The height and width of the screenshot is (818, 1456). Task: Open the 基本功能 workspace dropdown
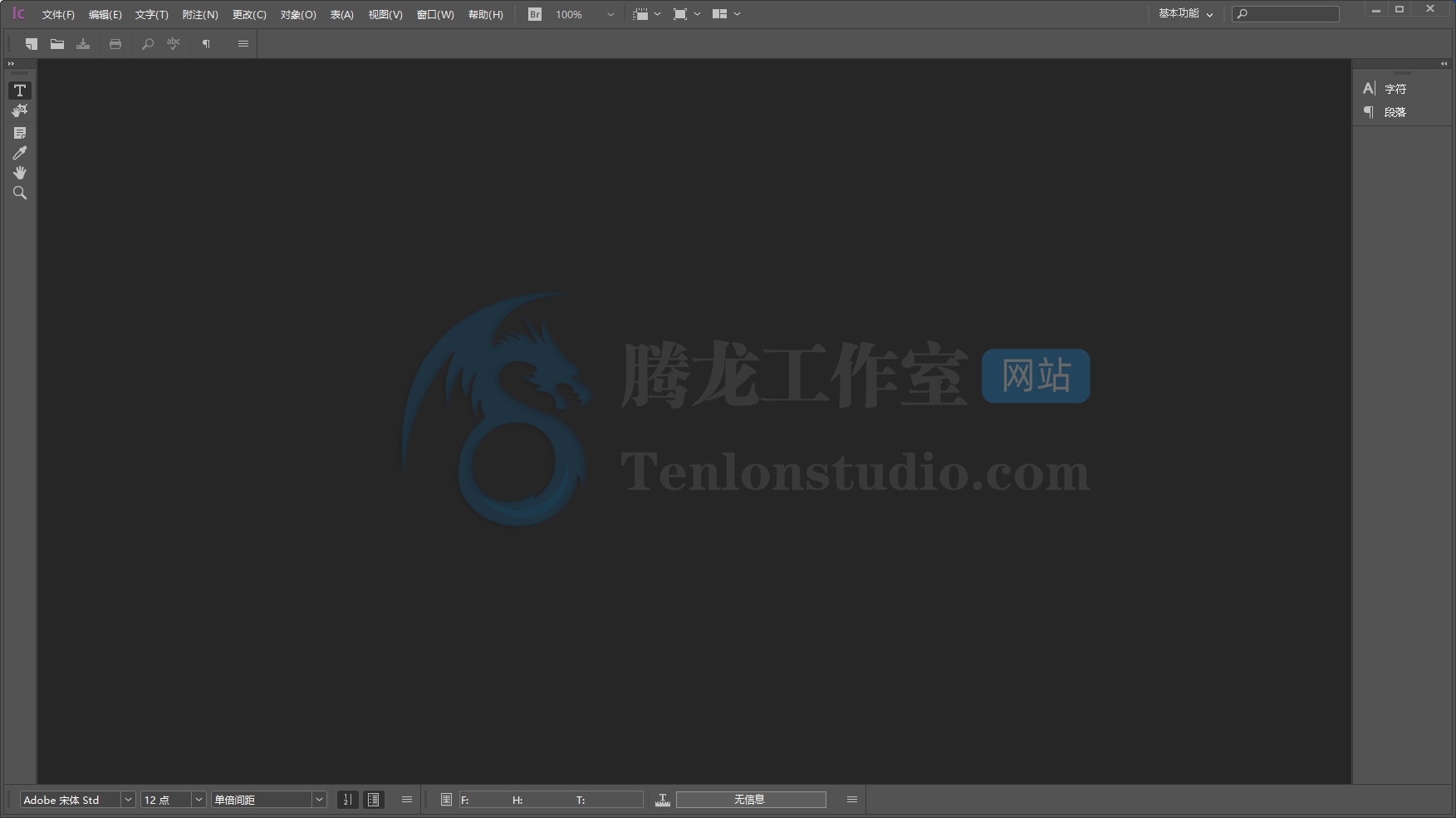click(1186, 14)
